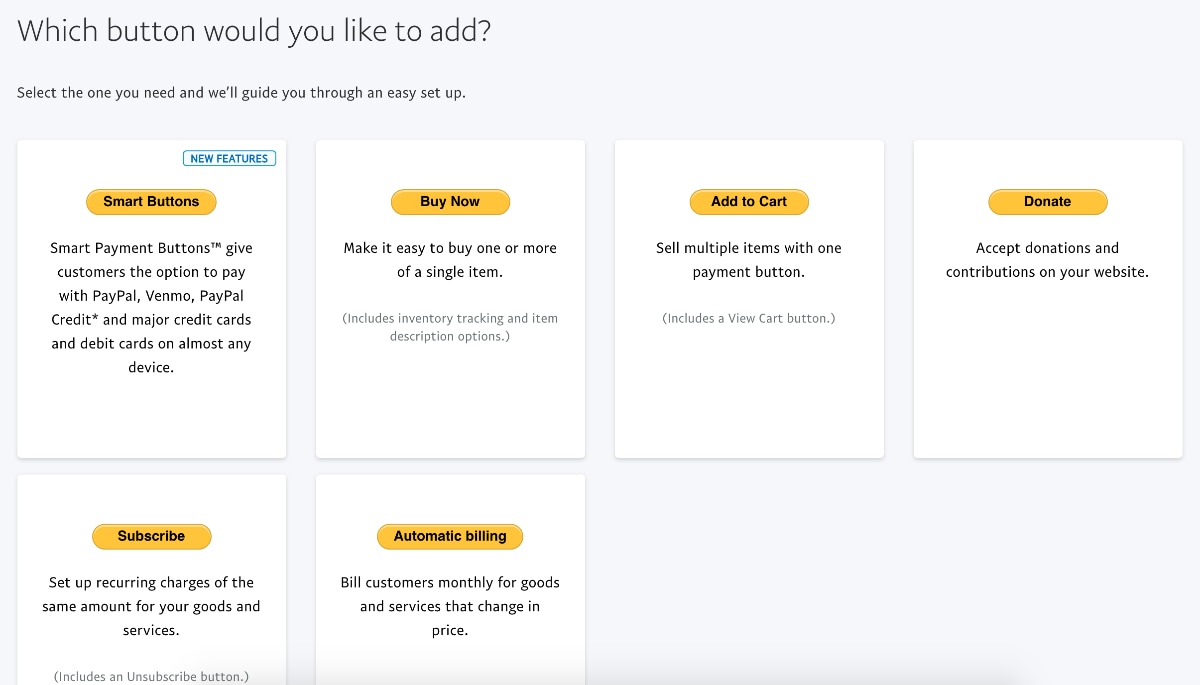Choose the Smart Buttons option
Image resolution: width=1200 pixels, height=685 pixels.
pos(151,202)
